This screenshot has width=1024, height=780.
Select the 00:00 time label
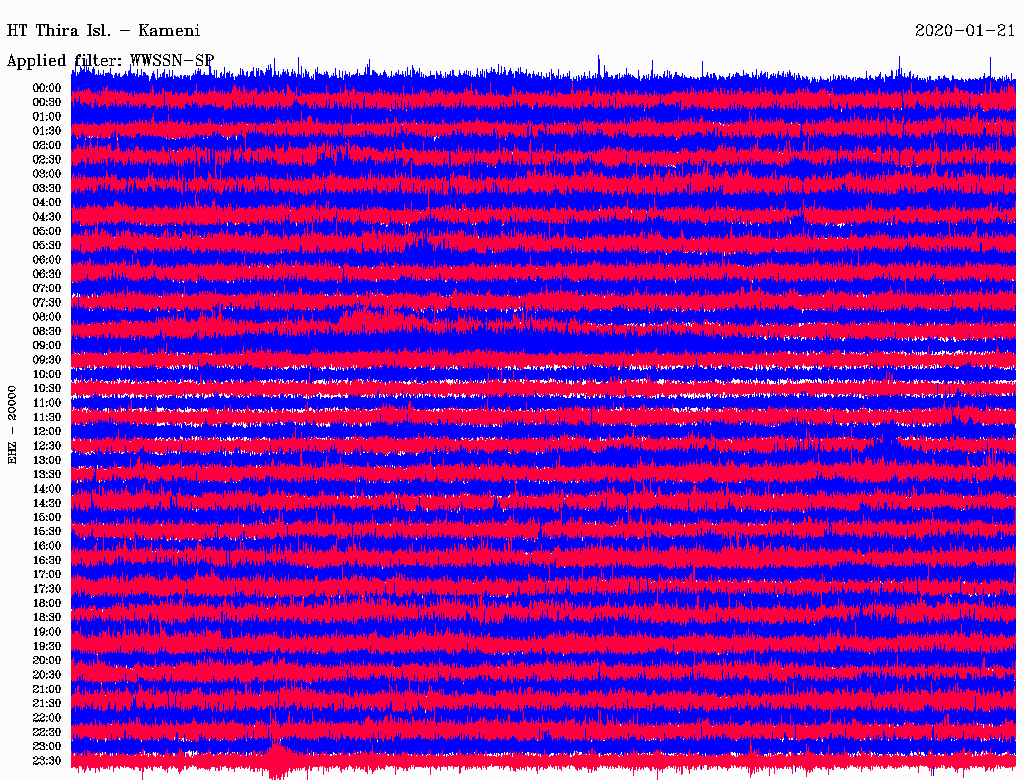tap(47, 88)
